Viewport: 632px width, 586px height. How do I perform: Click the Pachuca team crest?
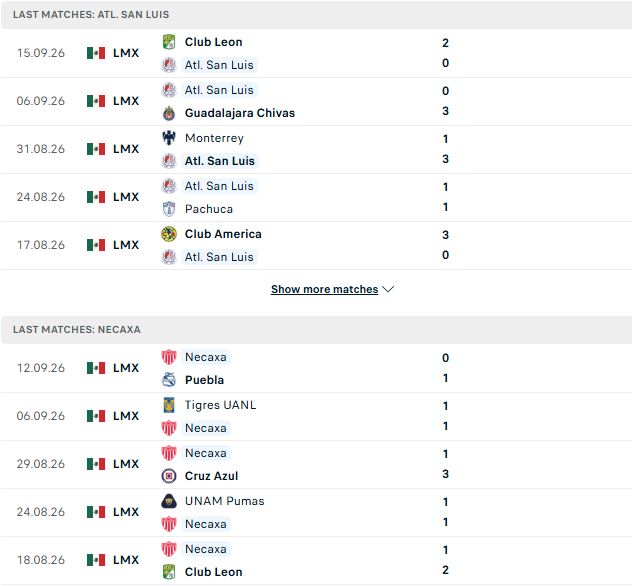169,209
